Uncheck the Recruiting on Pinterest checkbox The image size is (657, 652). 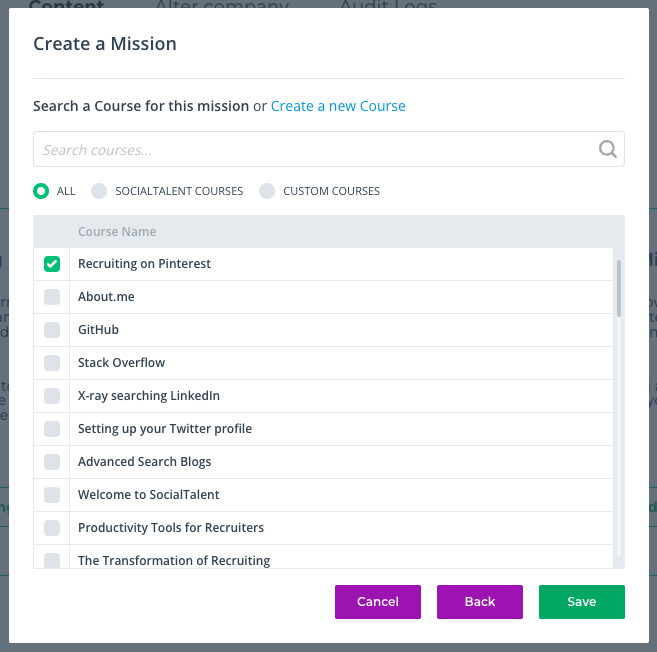52,264
